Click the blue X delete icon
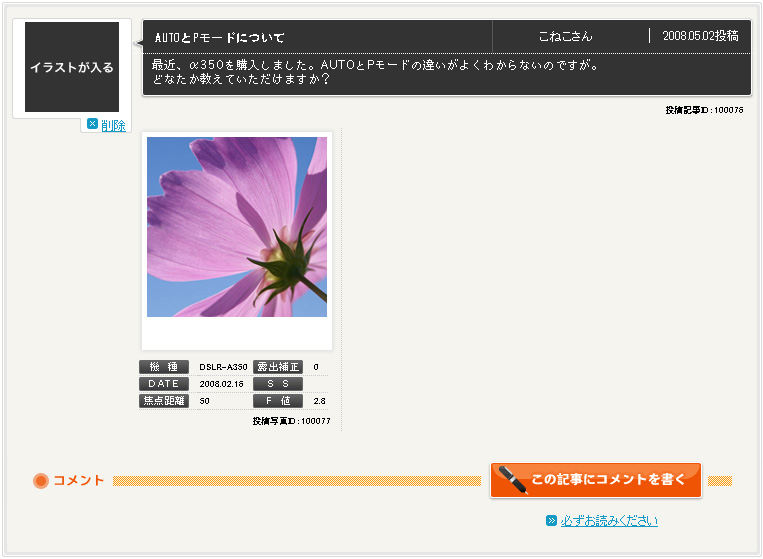 click(92, 124)
